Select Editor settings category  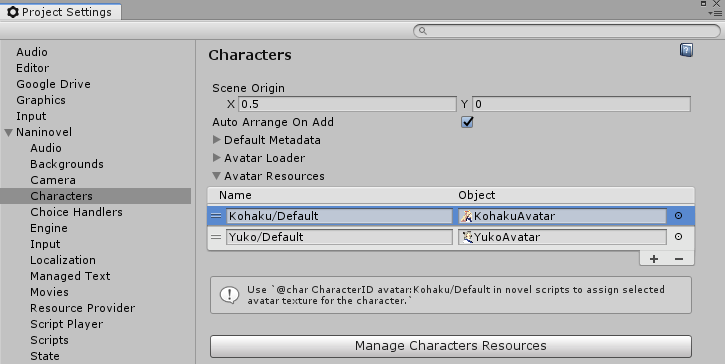[x=32, y=68]
